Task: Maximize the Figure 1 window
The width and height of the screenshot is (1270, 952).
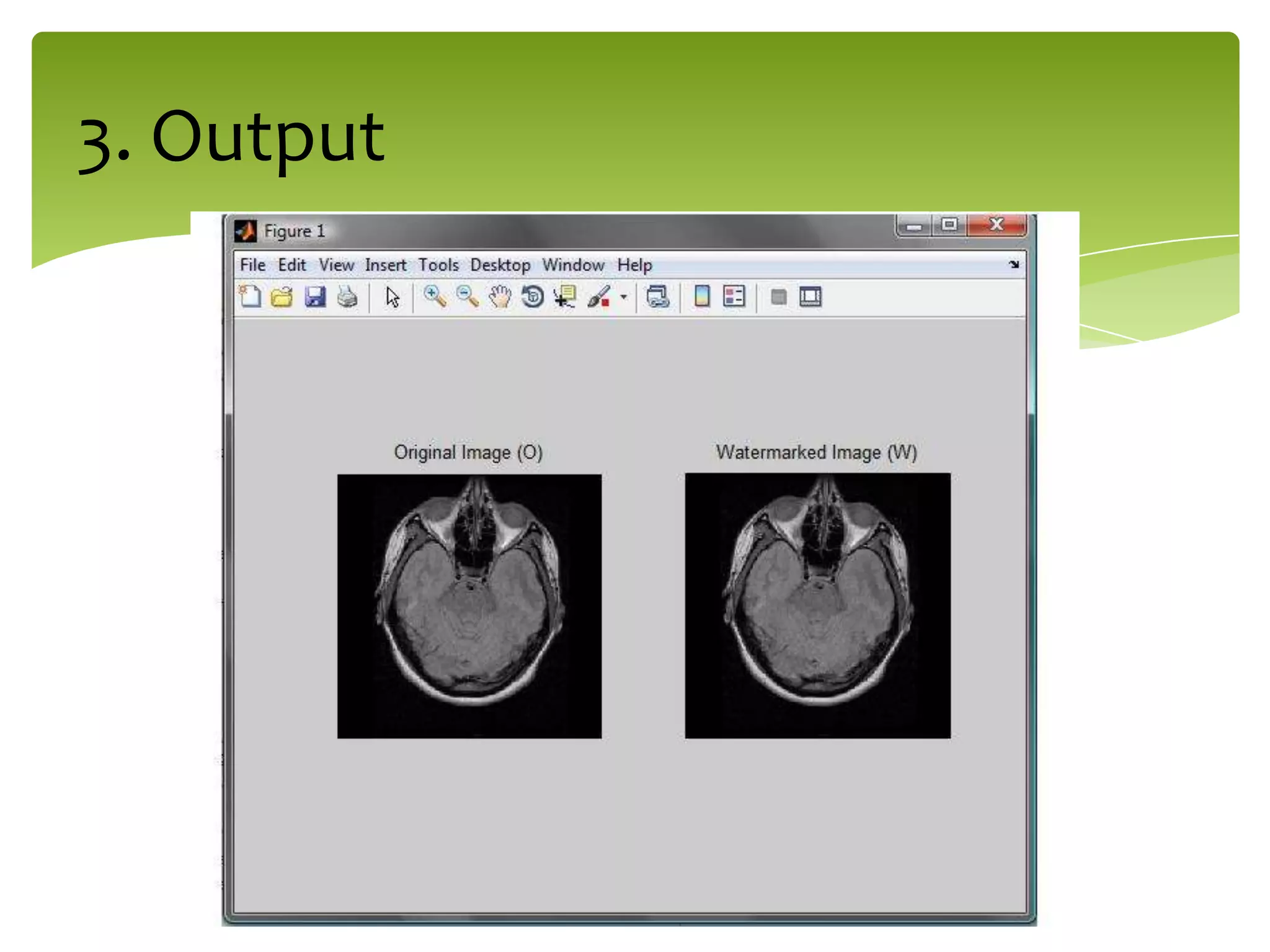Action: (x=949, y=225)
